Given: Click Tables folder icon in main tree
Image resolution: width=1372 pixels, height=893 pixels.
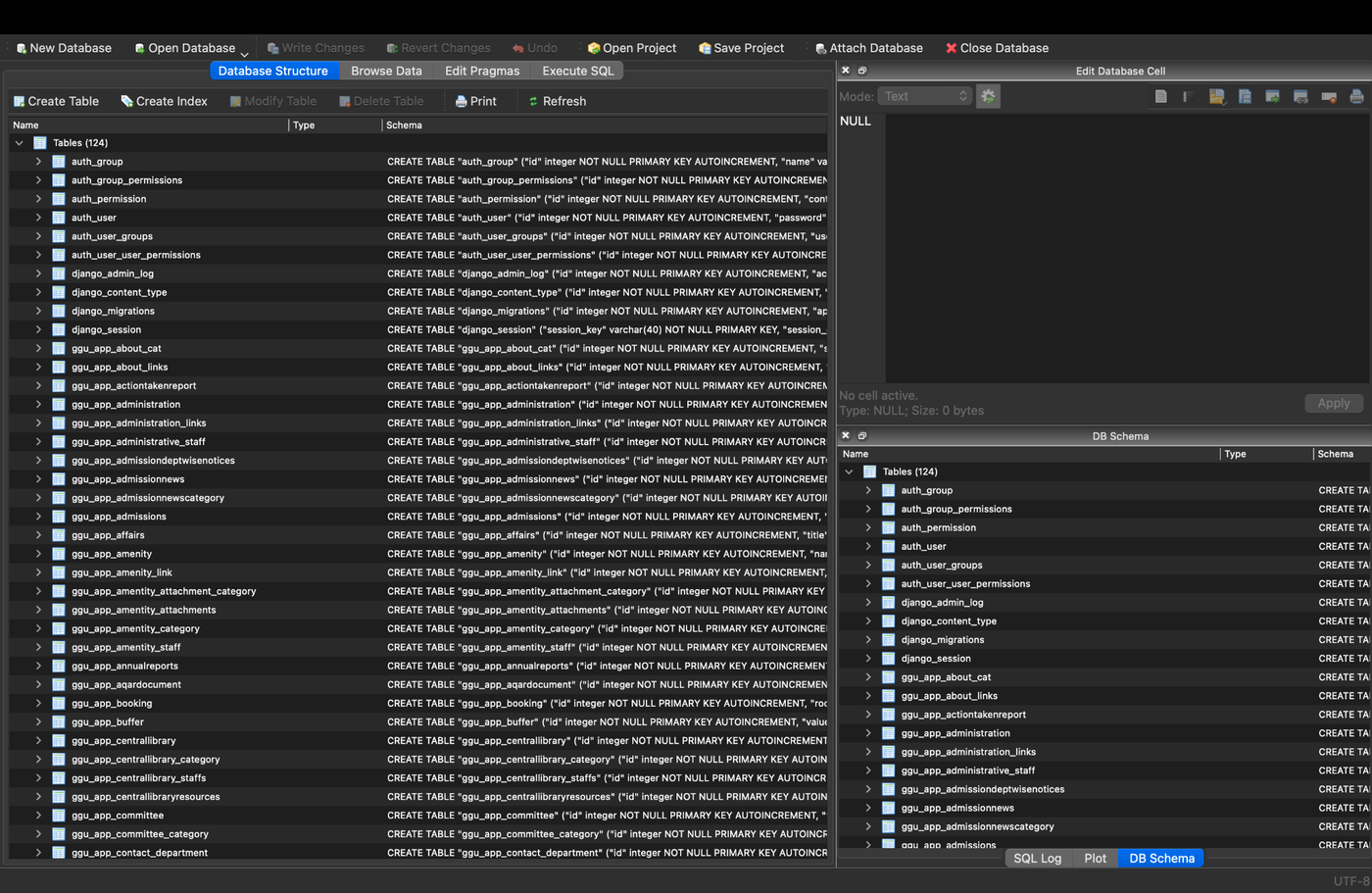Looking at the screenshot, I should (40, 143).
